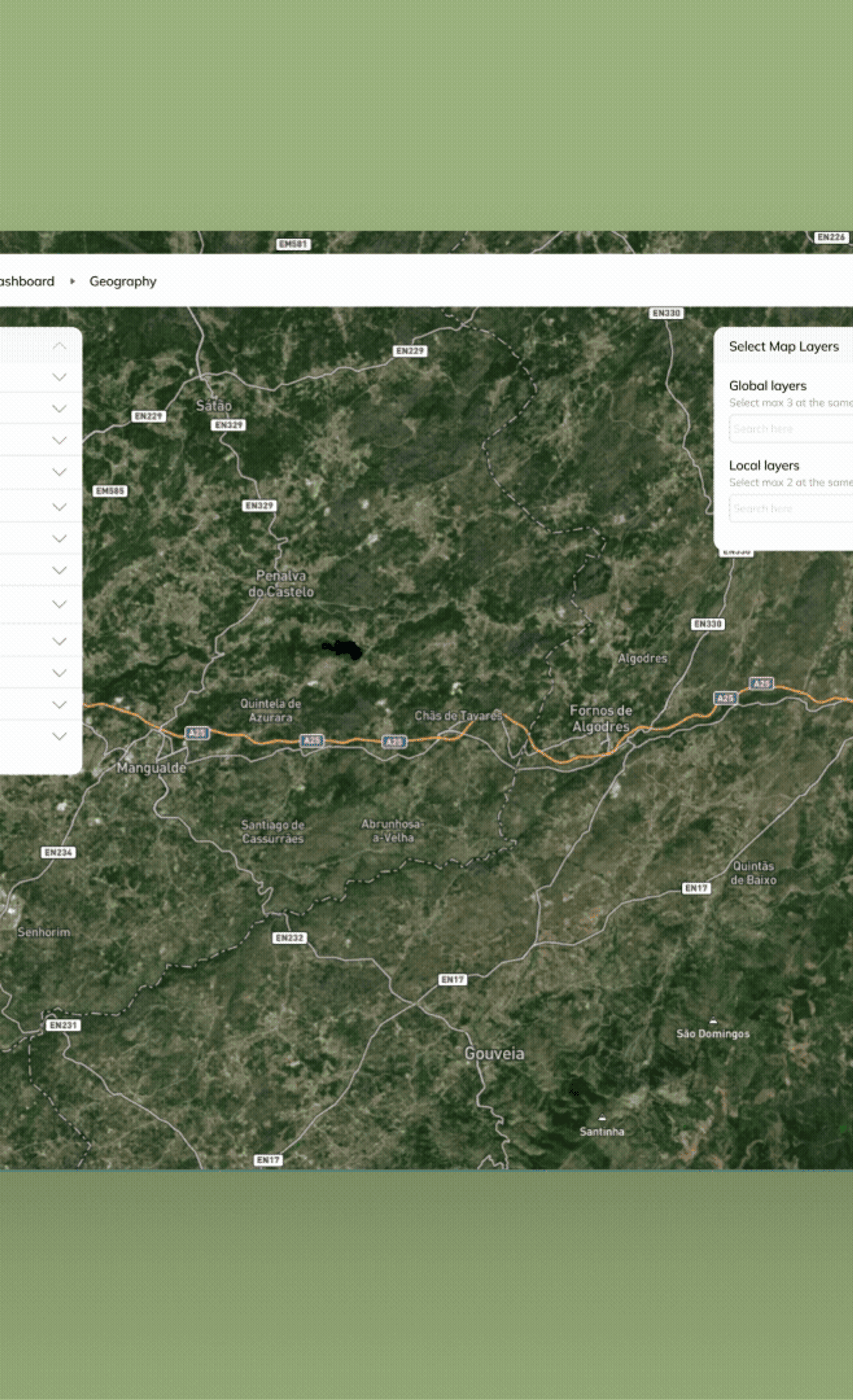The width and height of the screenshot is (853, 1400).
Task: Click the São Domingos peak marker icon
Action: 713,1020
